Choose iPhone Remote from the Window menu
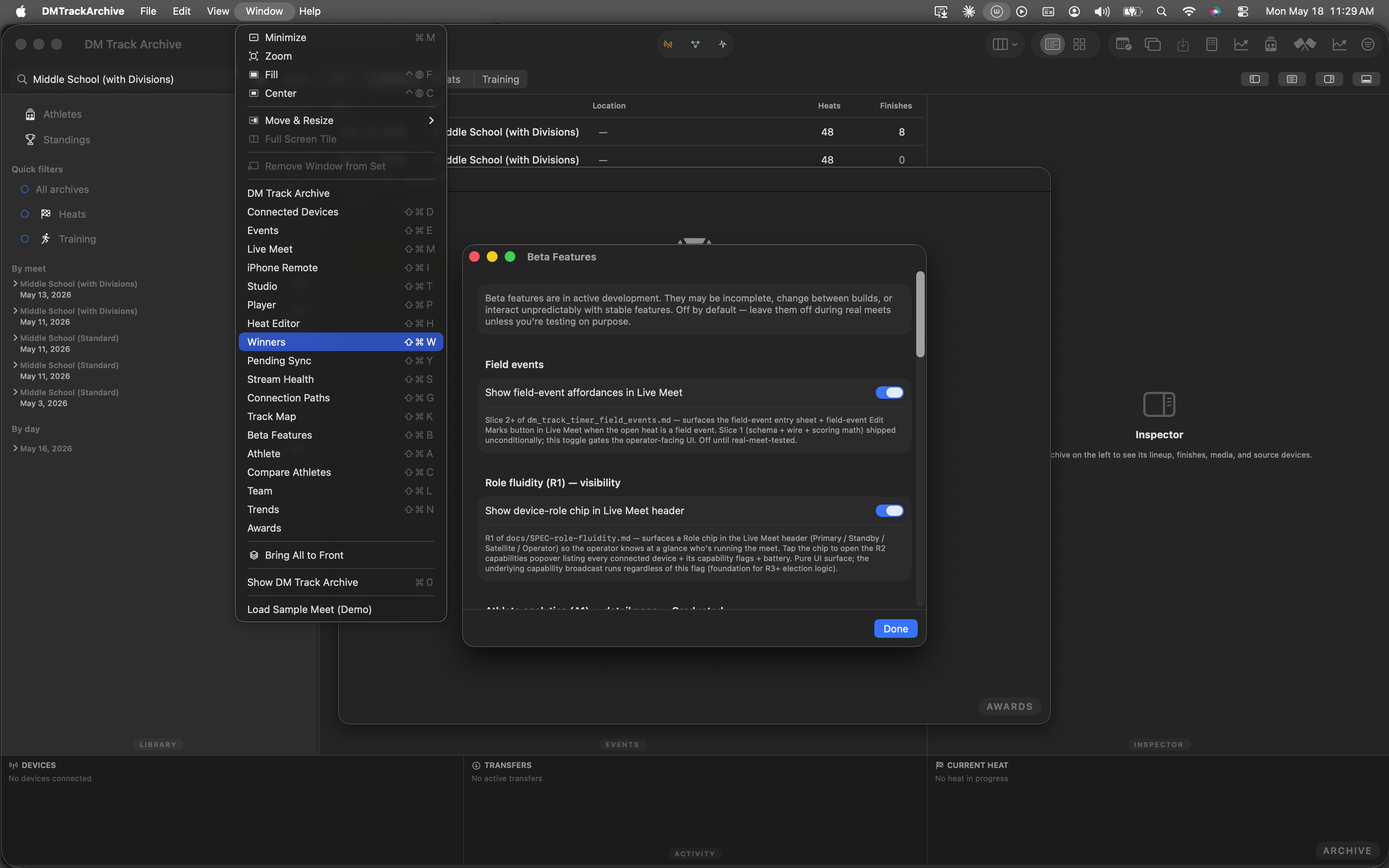Viewport: 1389px width, 868px height. (341, 267)
